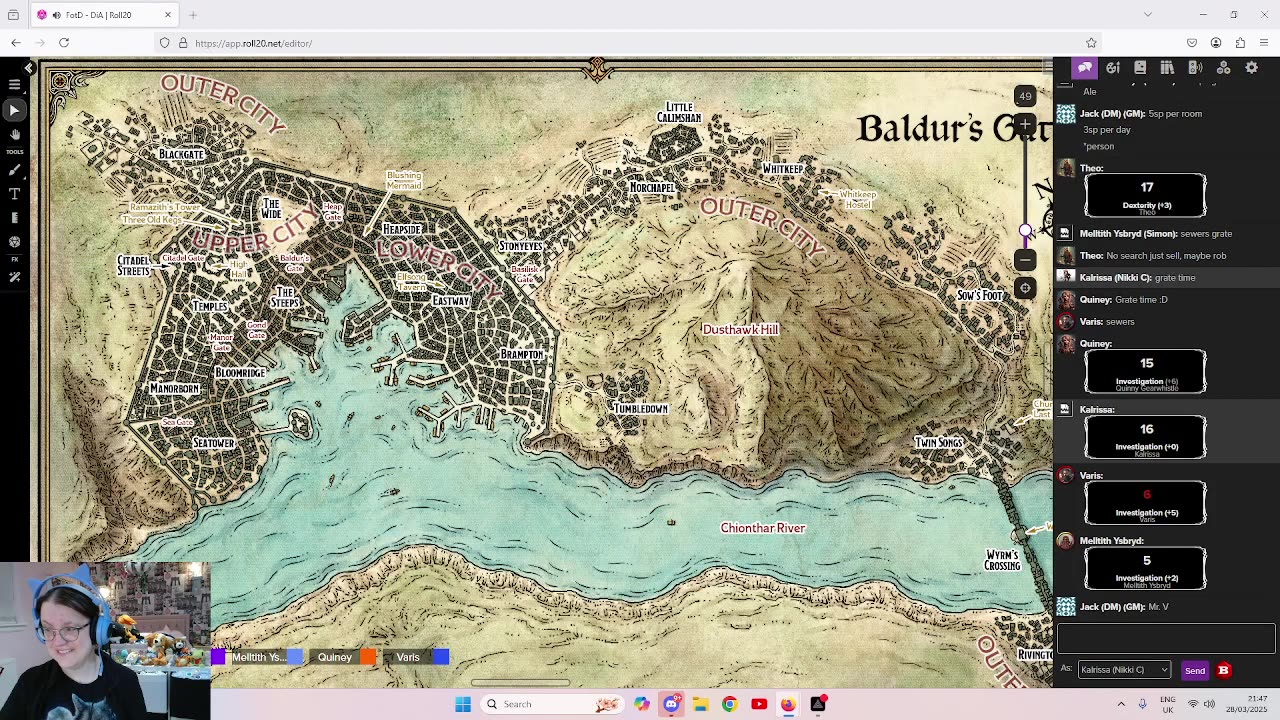Click the Chionthar River map label

tap(763, 528)
